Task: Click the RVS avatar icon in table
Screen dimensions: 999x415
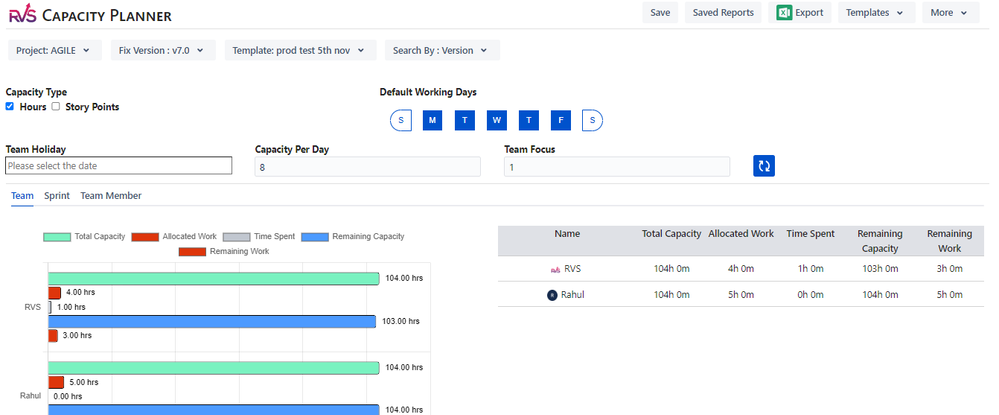Action: point(555,270)
